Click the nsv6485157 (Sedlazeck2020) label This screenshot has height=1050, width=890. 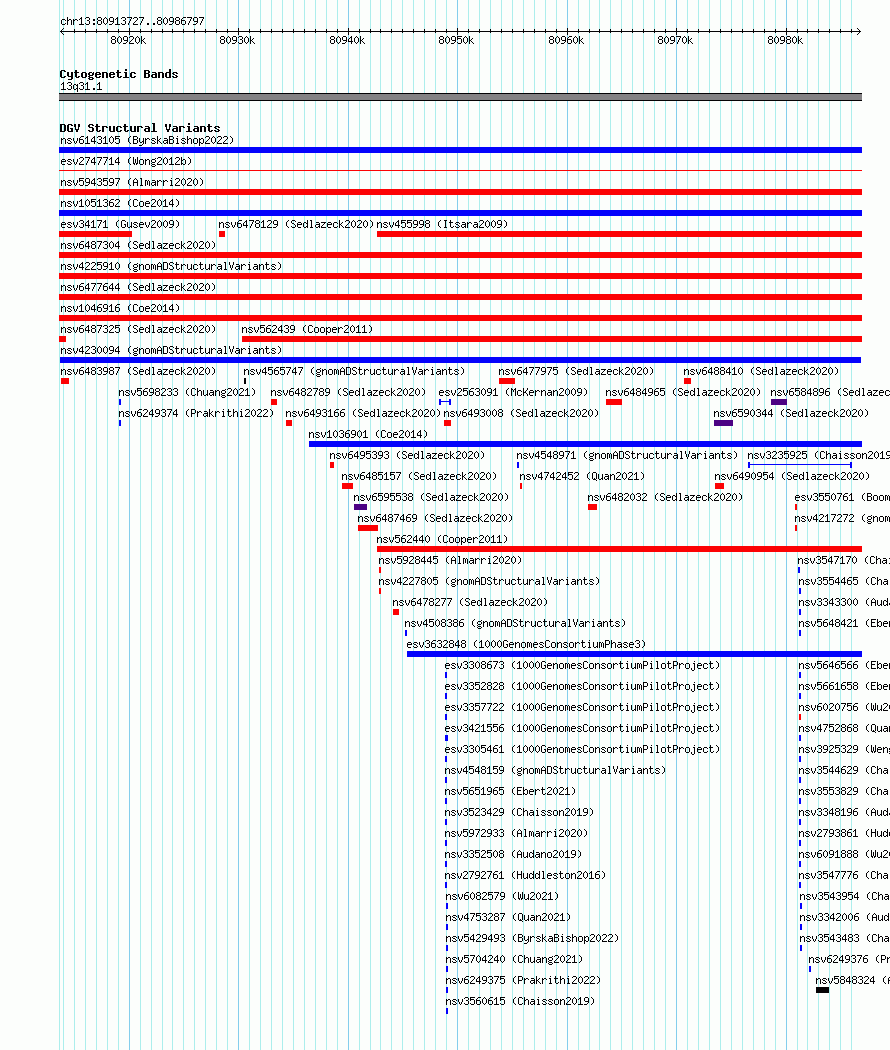[x=419, y=476]
